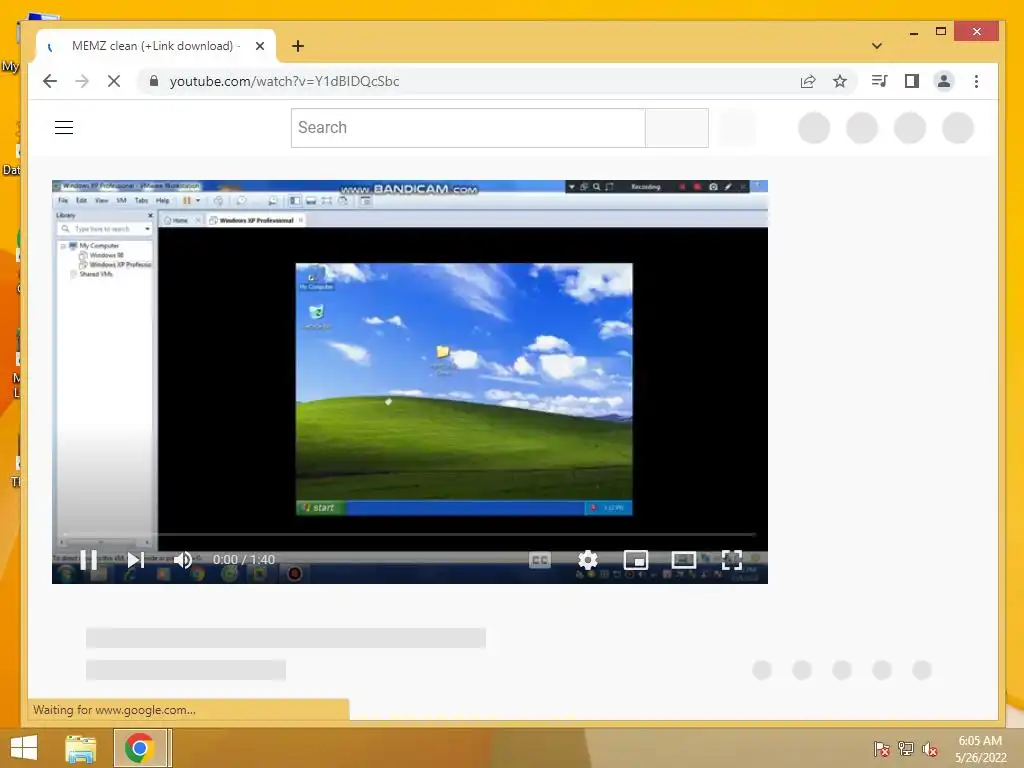Screen dimensions: 1024x768
Task: Click the muted speaker tray icon
Action: 930,749
